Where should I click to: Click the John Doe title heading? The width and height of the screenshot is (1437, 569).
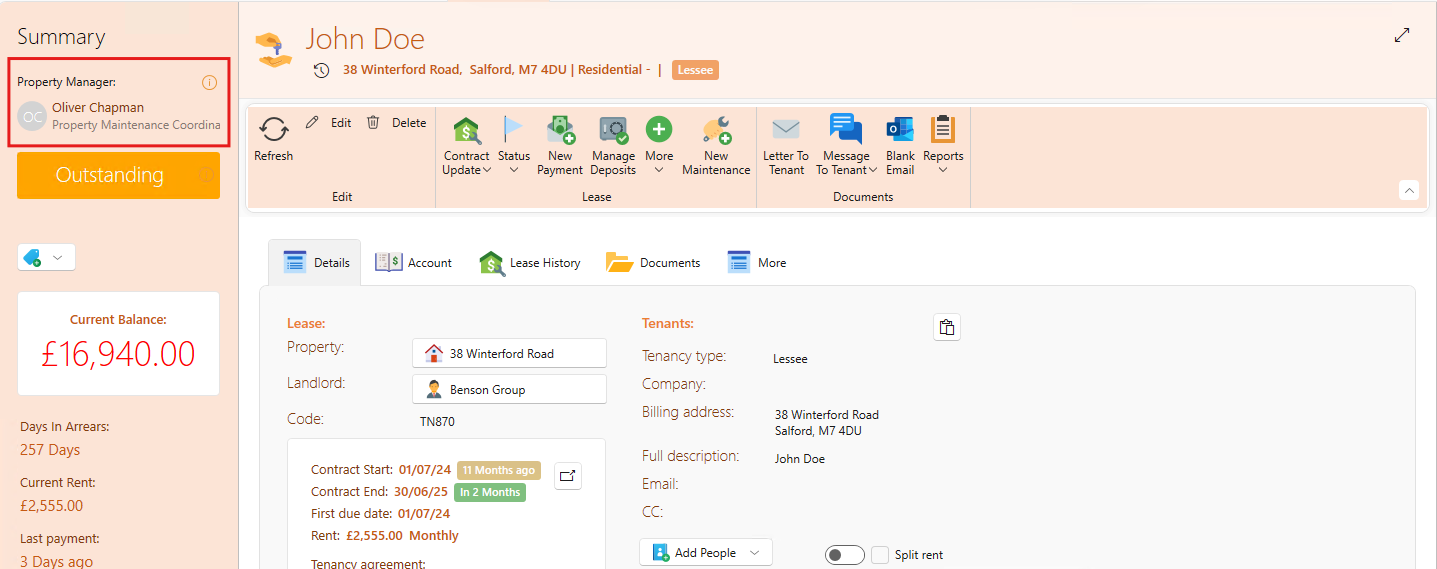click(365, 39)
